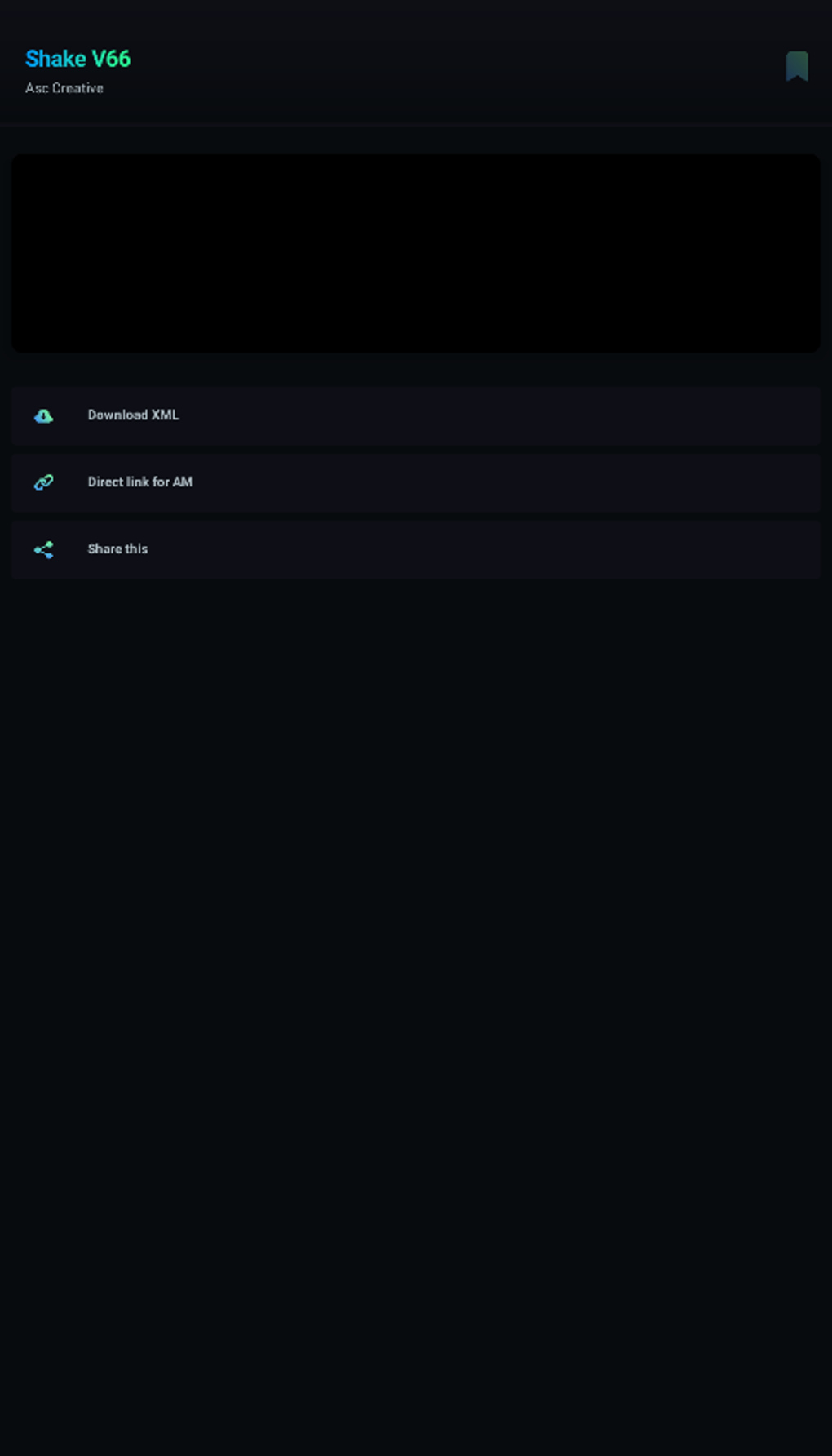This screenshot has height=1456, width=832.
Task: Click Share this
Action: pyautogui.click(x=117, y=549)
